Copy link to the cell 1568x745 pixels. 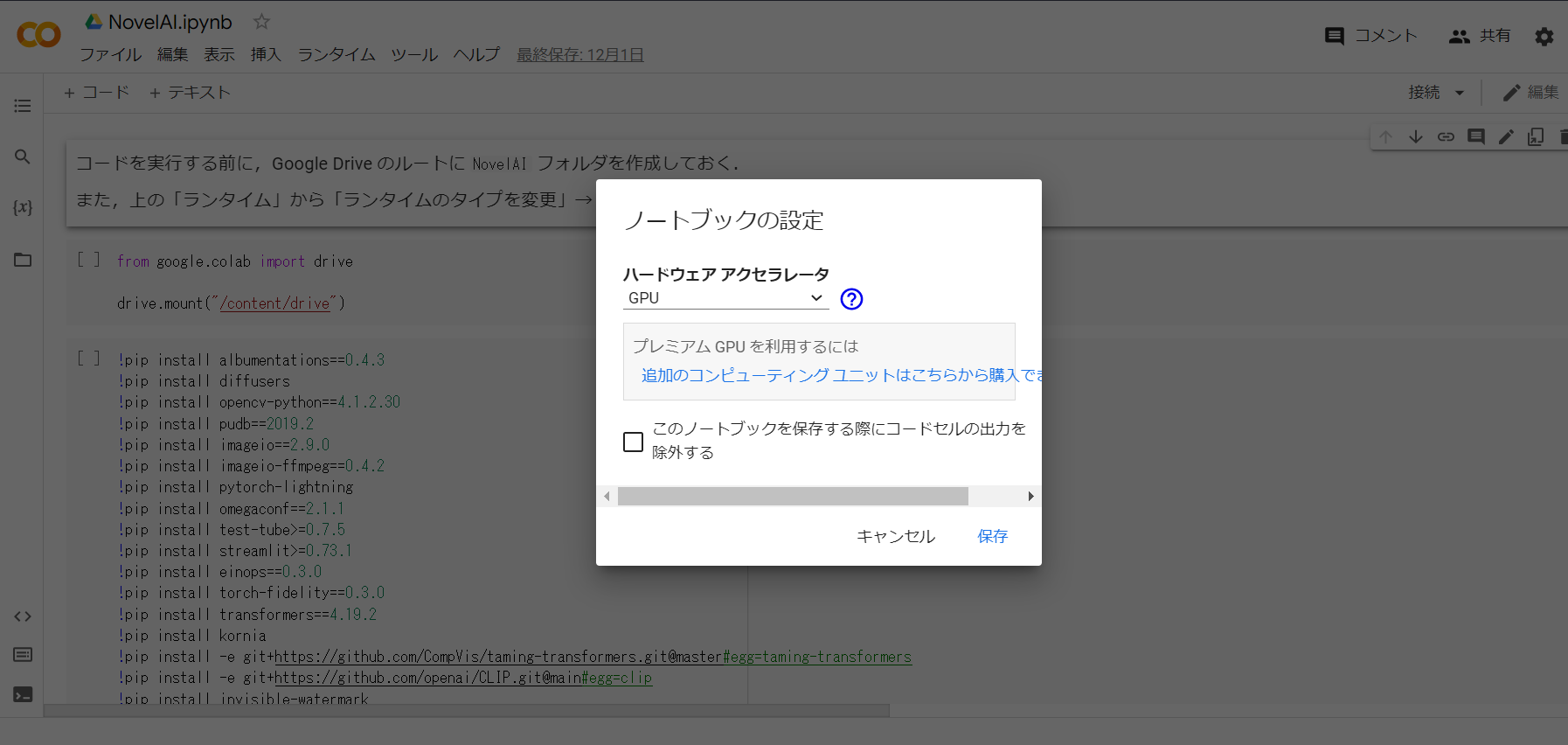point(1446,136)
